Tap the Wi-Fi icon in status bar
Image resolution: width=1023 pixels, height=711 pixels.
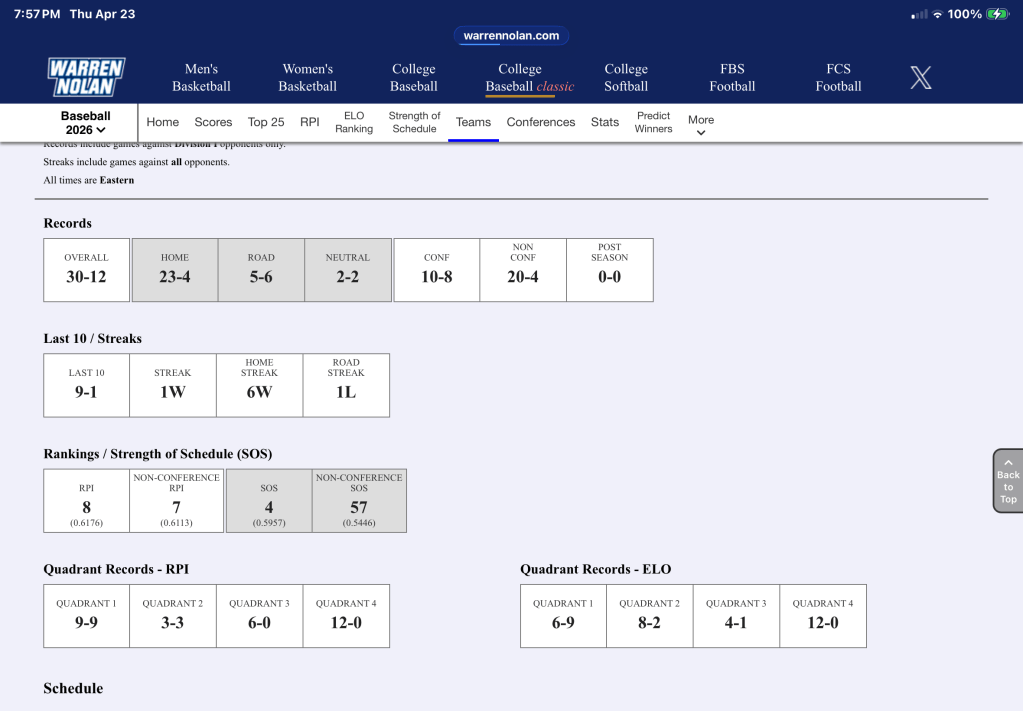coord(937,14)
